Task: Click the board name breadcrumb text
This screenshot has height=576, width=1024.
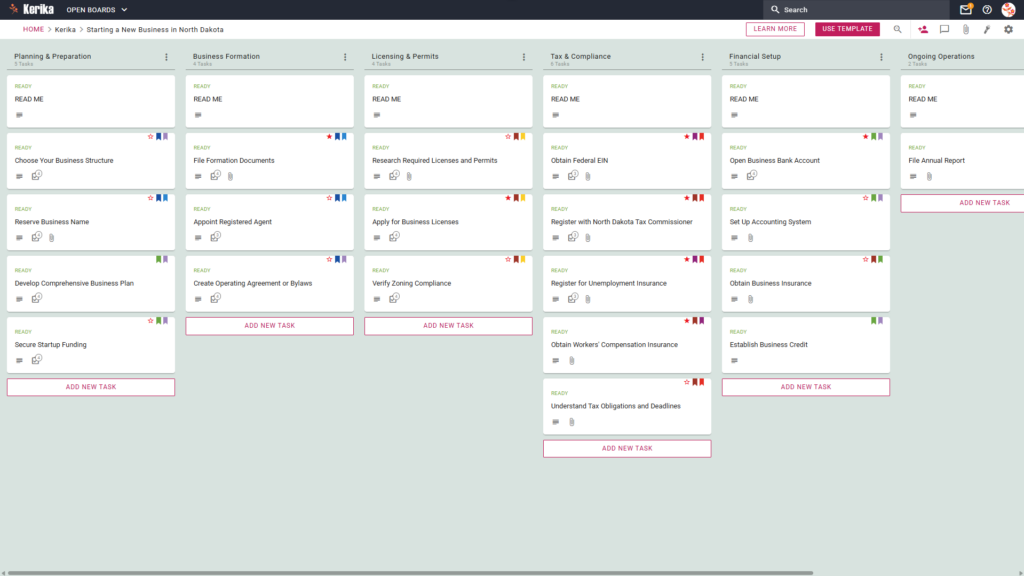Action: coord(155,29)
